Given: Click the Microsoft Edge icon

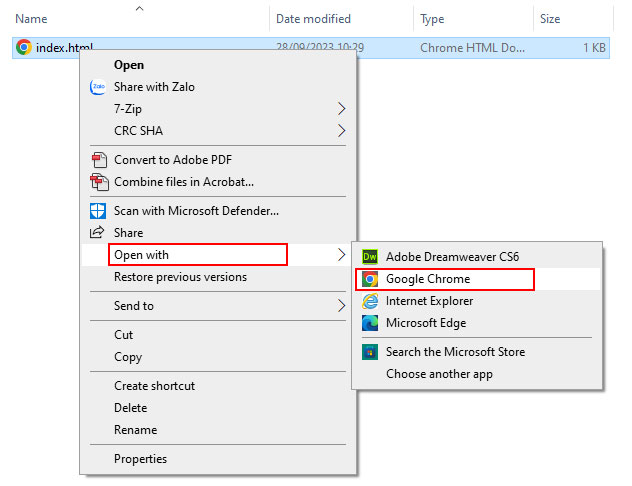Looking at the screenshot, I should (370, 323).
